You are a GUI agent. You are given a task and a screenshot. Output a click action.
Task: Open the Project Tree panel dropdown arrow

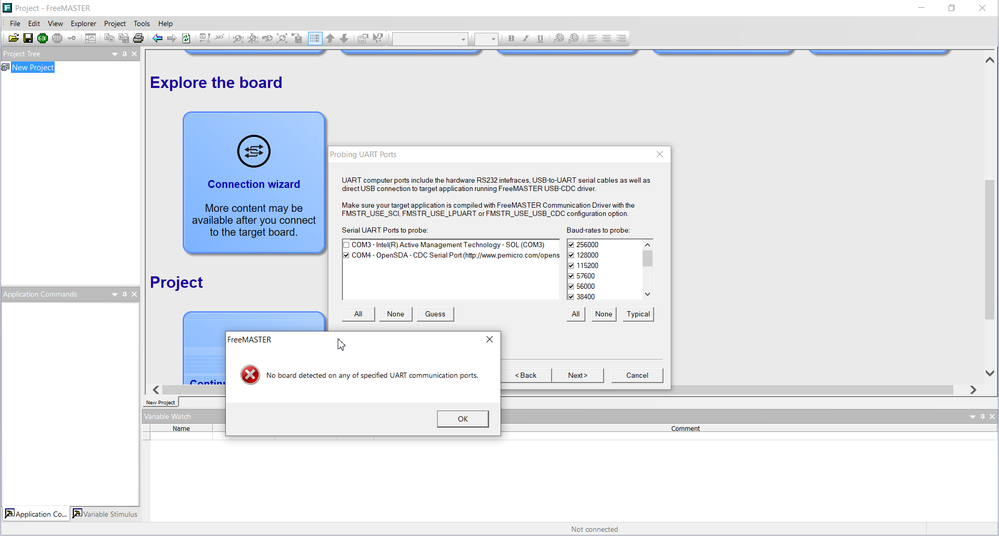115,54
